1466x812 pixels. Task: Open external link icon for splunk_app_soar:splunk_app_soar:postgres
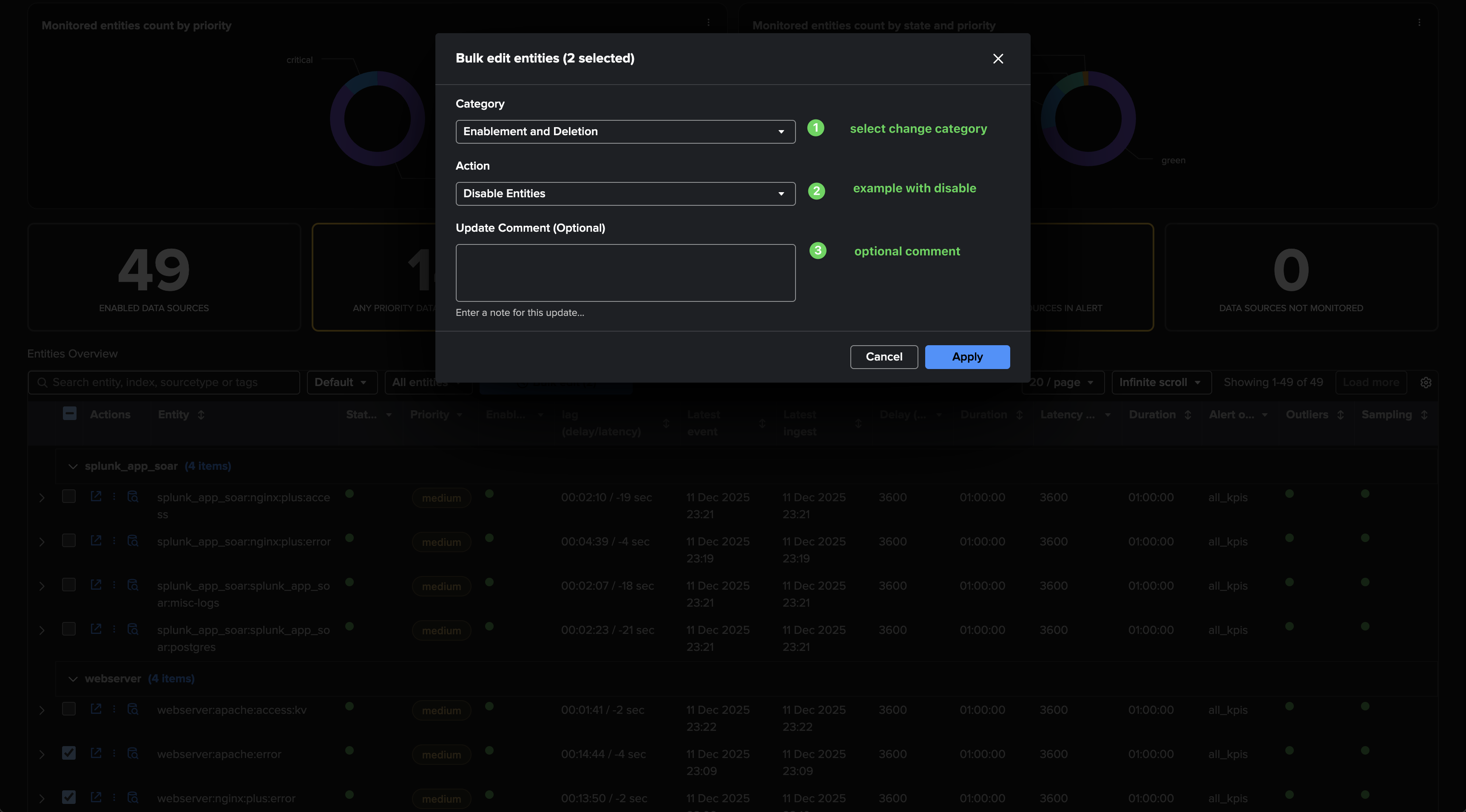(96, 629)
